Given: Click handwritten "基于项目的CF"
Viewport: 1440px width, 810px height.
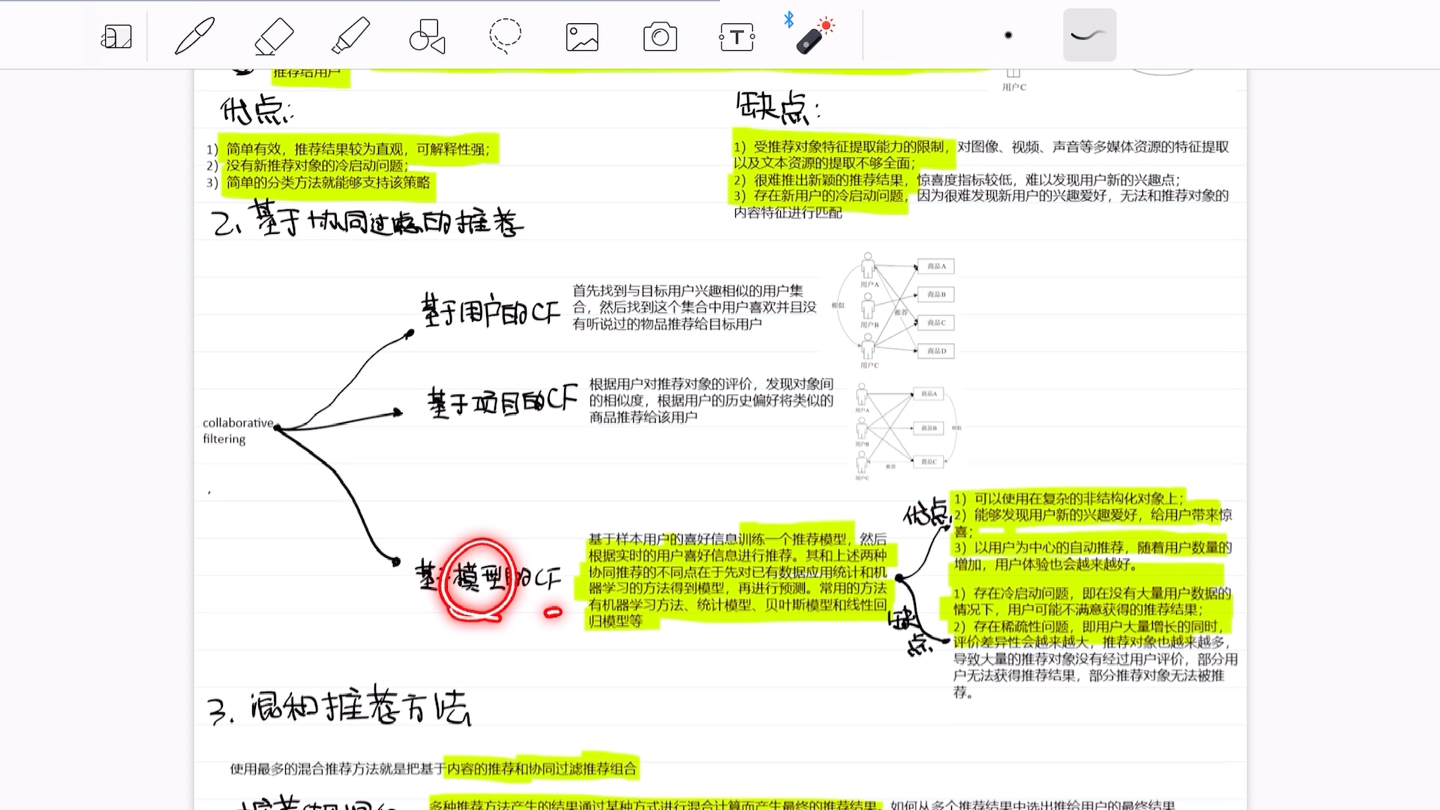Looking at the screenshot, I should tap(503, 401).
